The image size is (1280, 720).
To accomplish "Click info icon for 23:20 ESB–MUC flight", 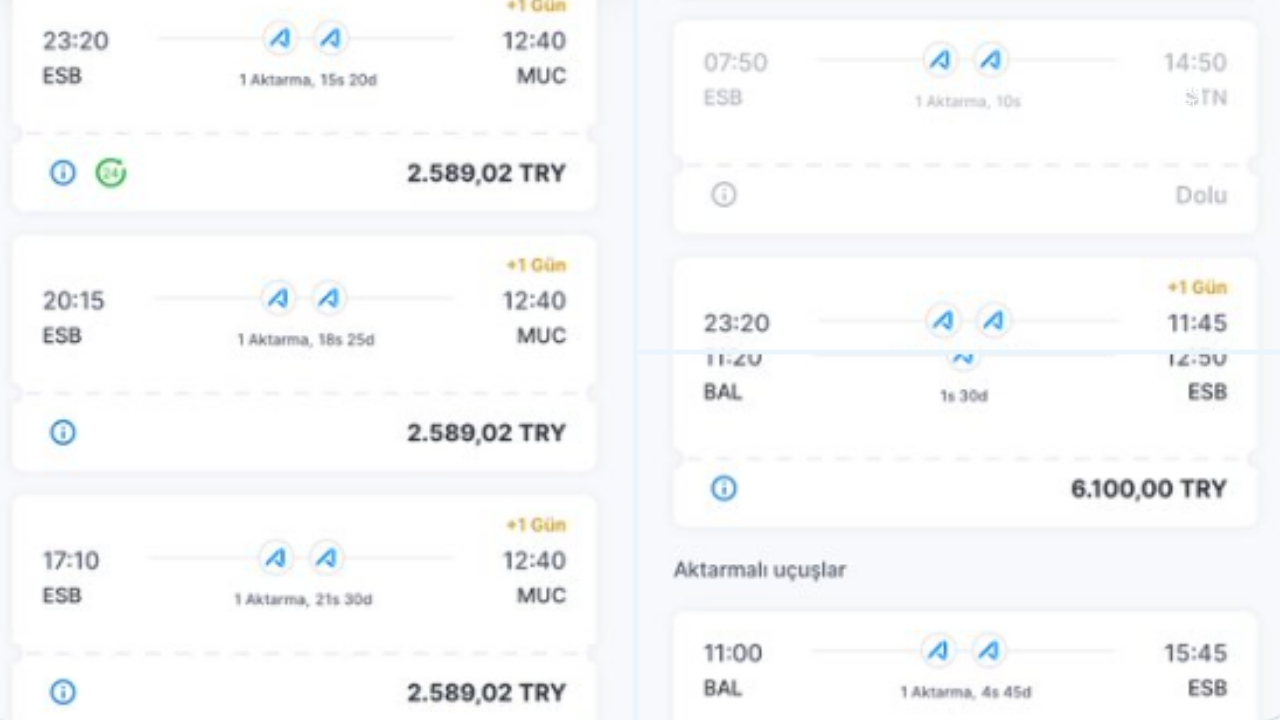I will tap(63, 173).
